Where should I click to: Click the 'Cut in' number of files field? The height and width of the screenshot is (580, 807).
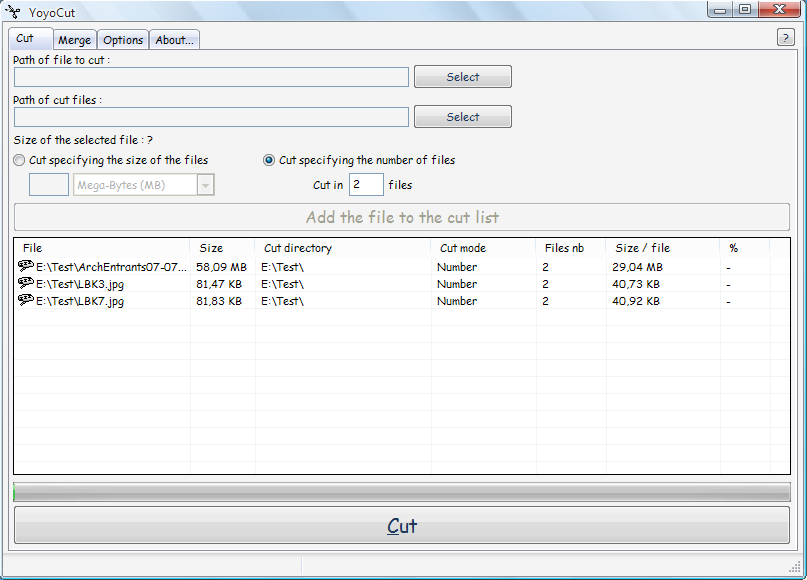click(x=366, y=185)
